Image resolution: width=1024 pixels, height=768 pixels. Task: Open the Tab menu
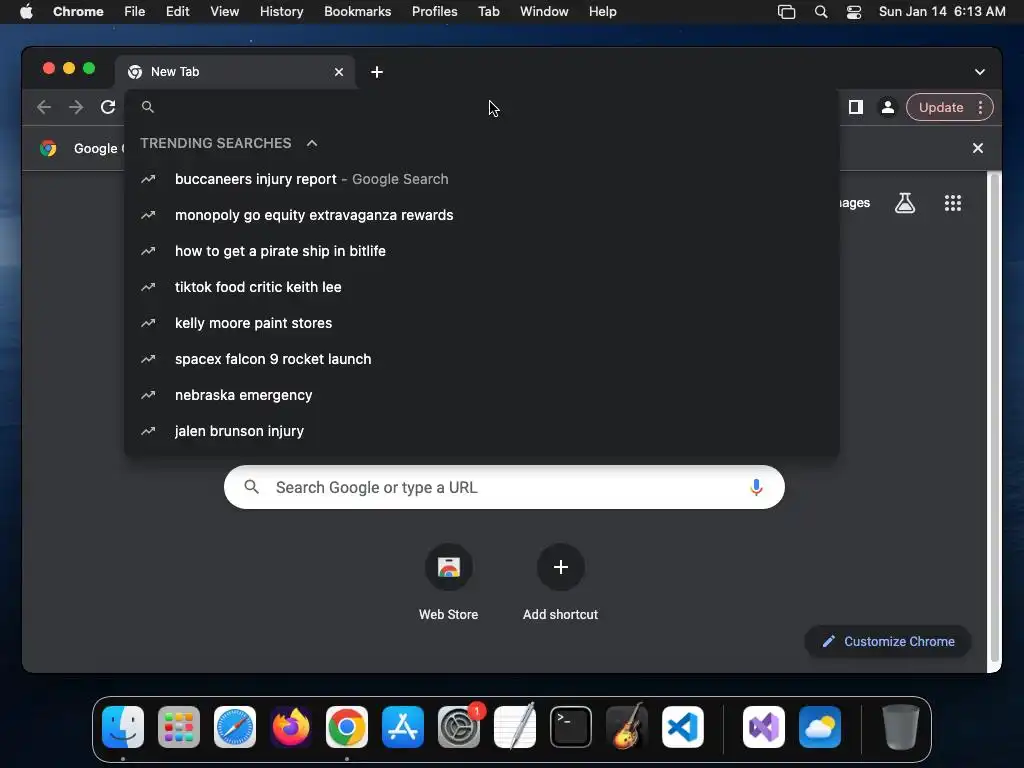pyautogui.click(x=488, y=12)
